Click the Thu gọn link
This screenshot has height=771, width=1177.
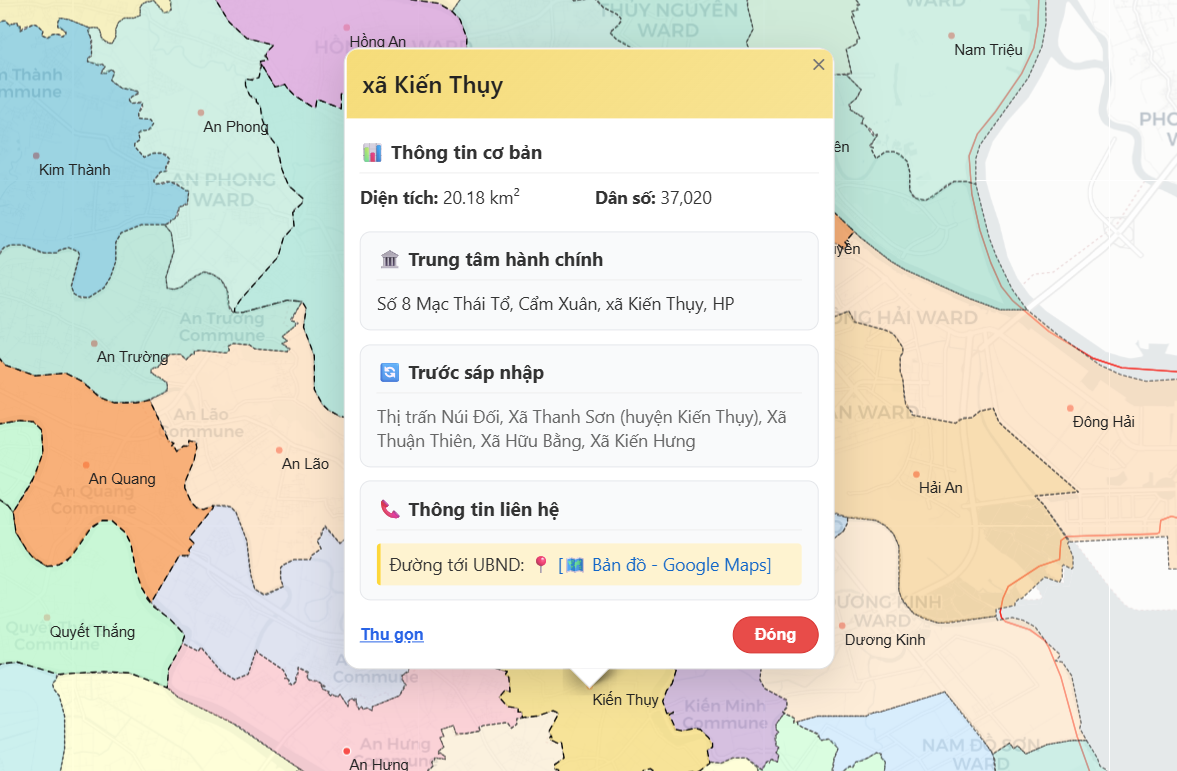coord(392,635)
